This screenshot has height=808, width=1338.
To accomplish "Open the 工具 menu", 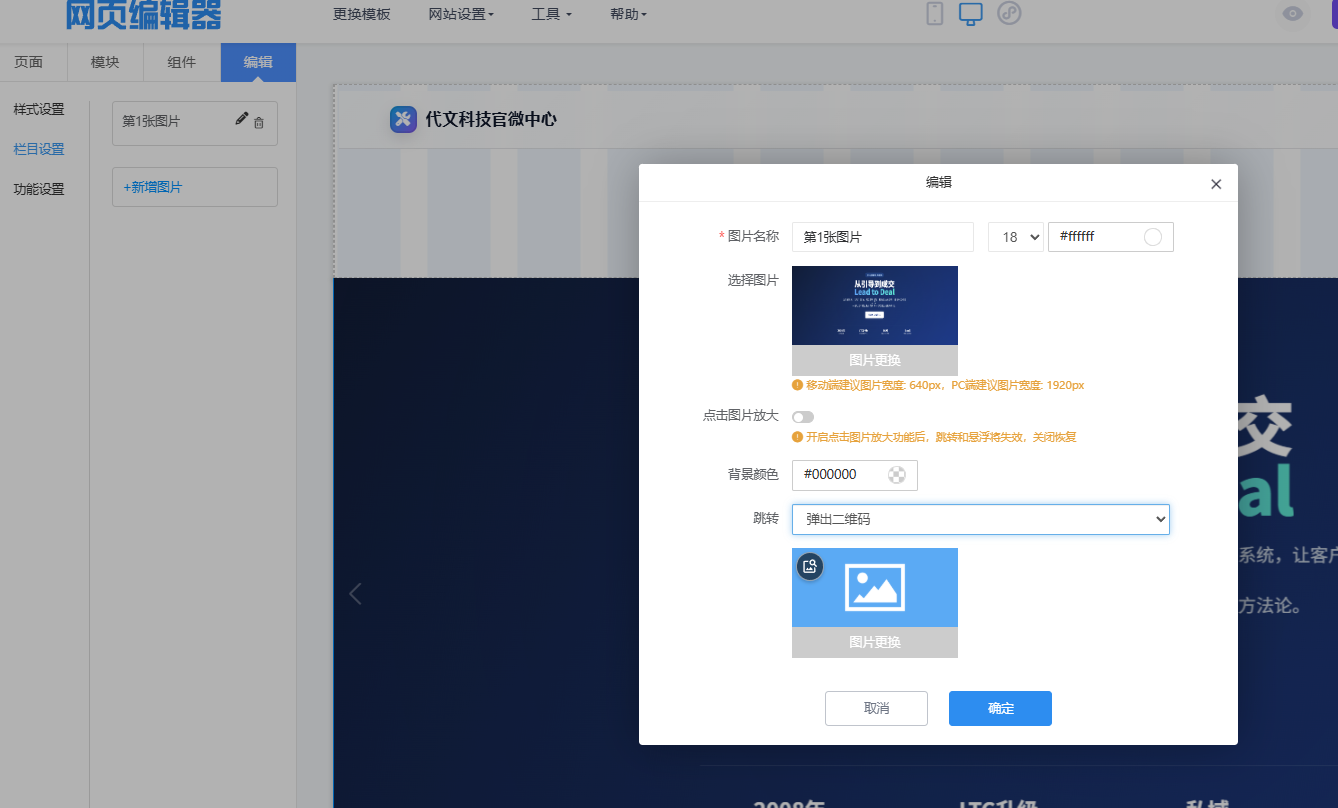I will [551, 14].
